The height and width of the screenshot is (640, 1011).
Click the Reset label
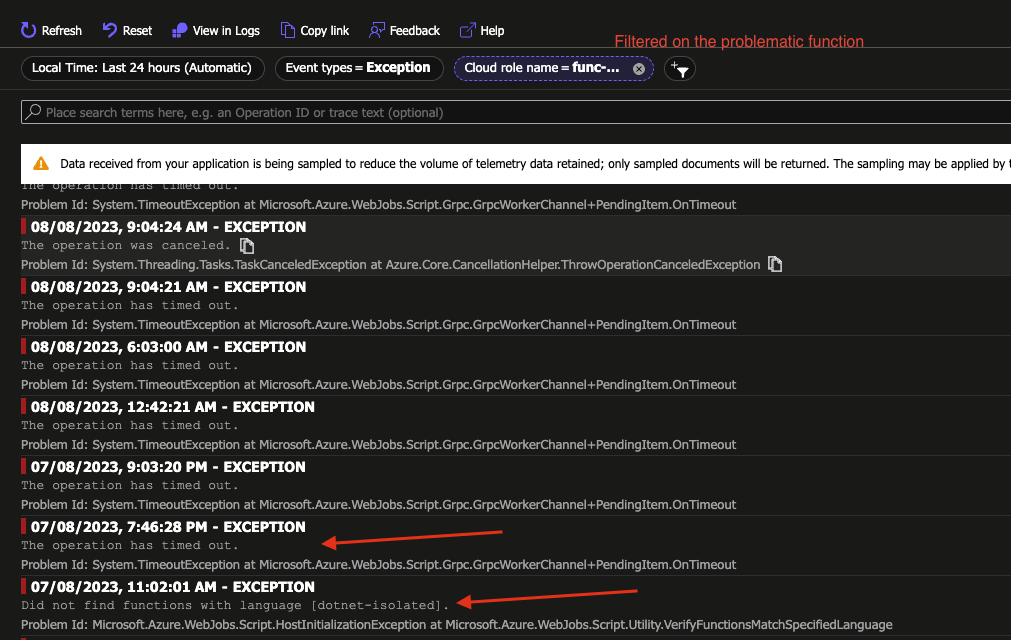(x=137, y=30)
